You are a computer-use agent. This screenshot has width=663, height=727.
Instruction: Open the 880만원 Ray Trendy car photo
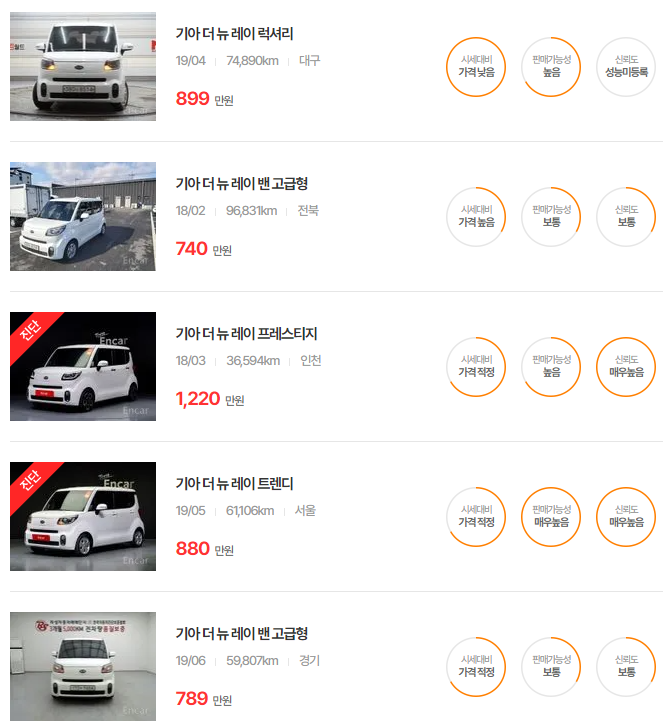(83, 516)
